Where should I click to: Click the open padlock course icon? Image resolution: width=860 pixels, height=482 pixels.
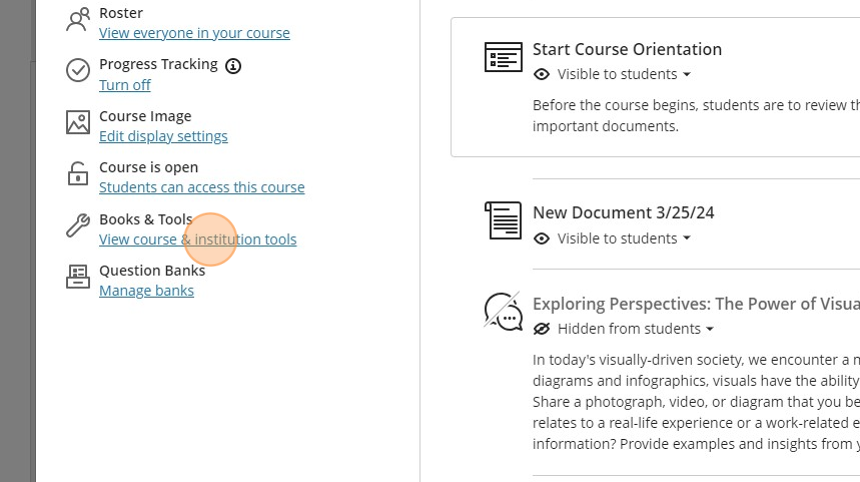pyautogui.click(x=77, y=174)
